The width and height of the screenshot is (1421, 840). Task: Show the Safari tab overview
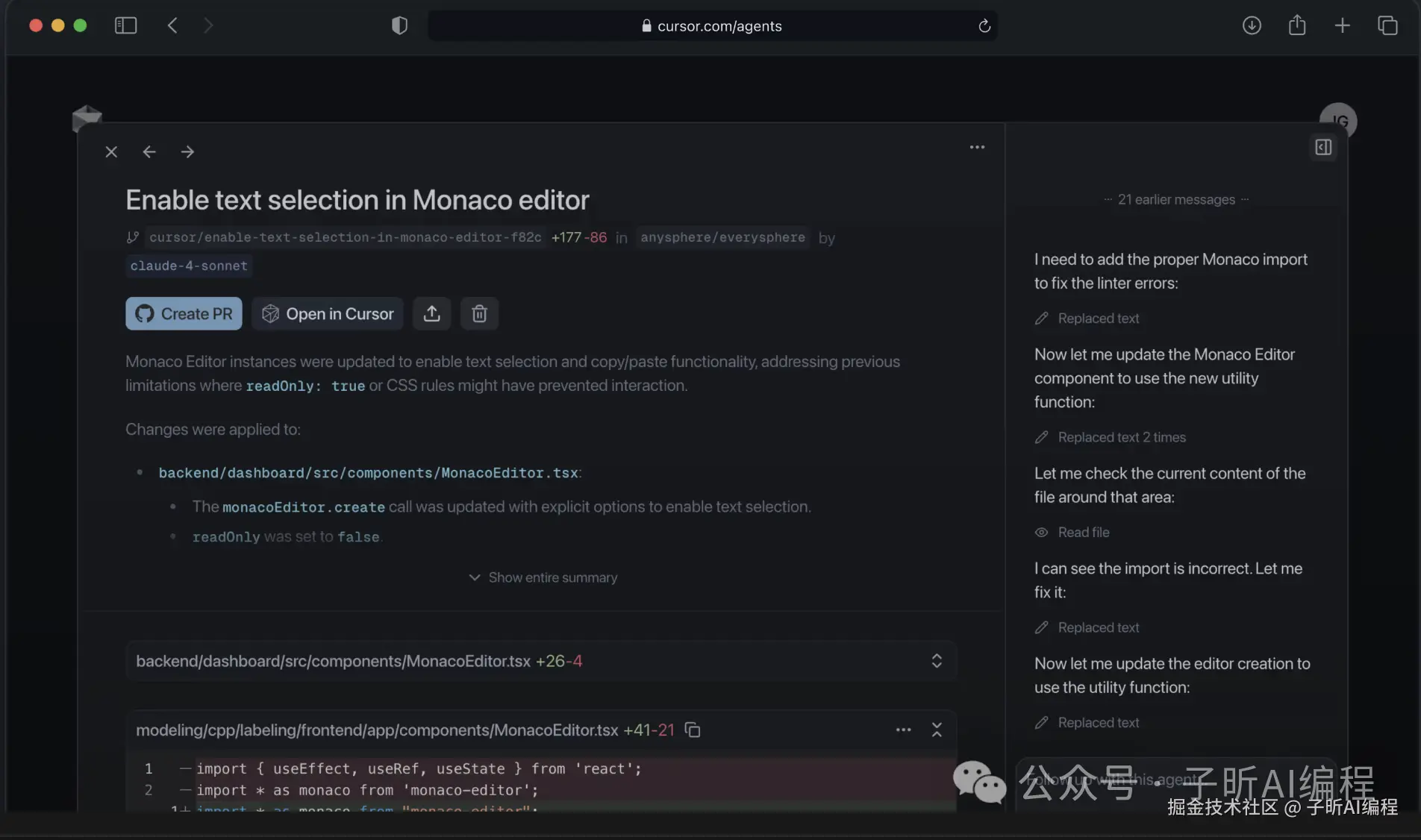1387,25
